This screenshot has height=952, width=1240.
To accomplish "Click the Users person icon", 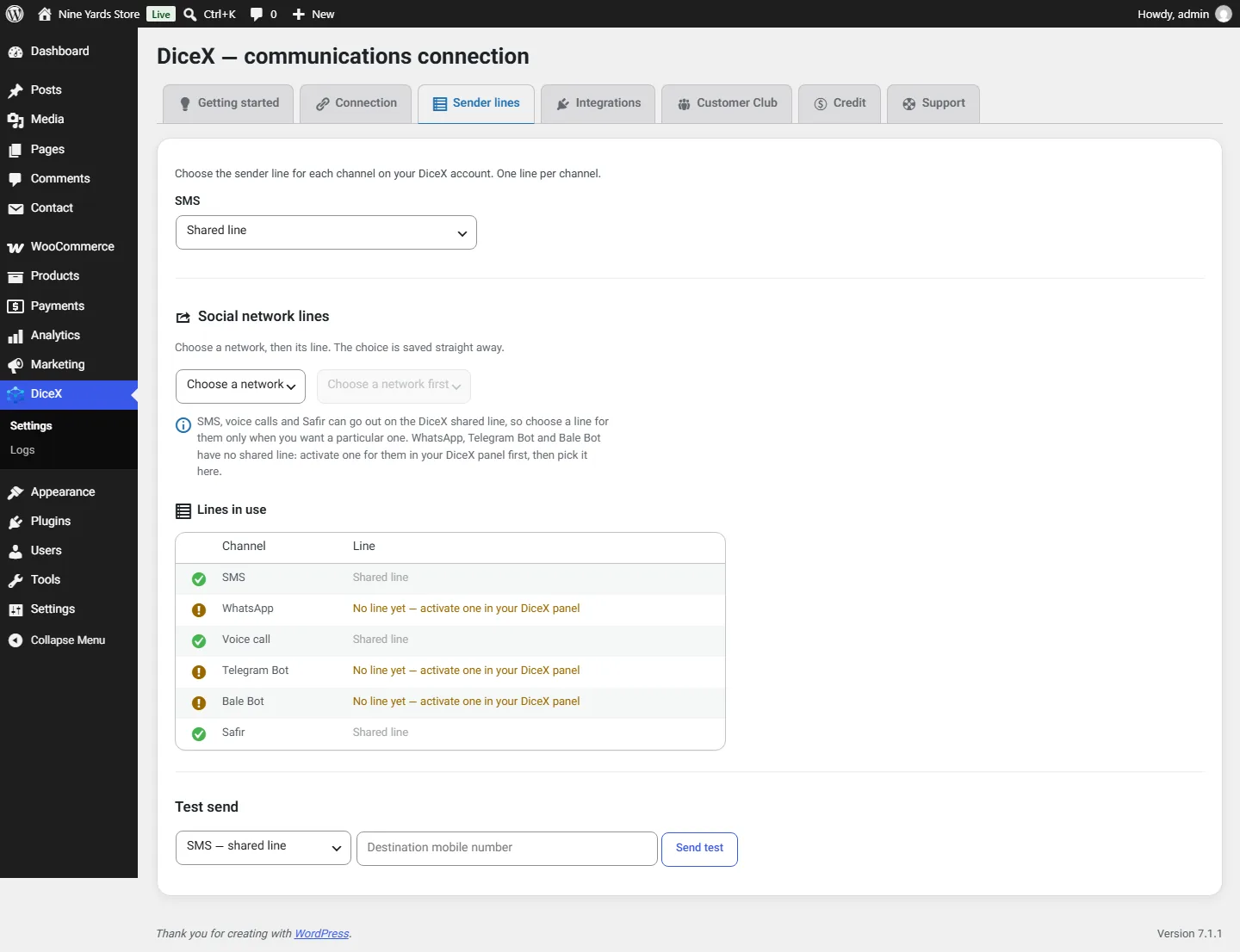I will [x=15, y=551].
